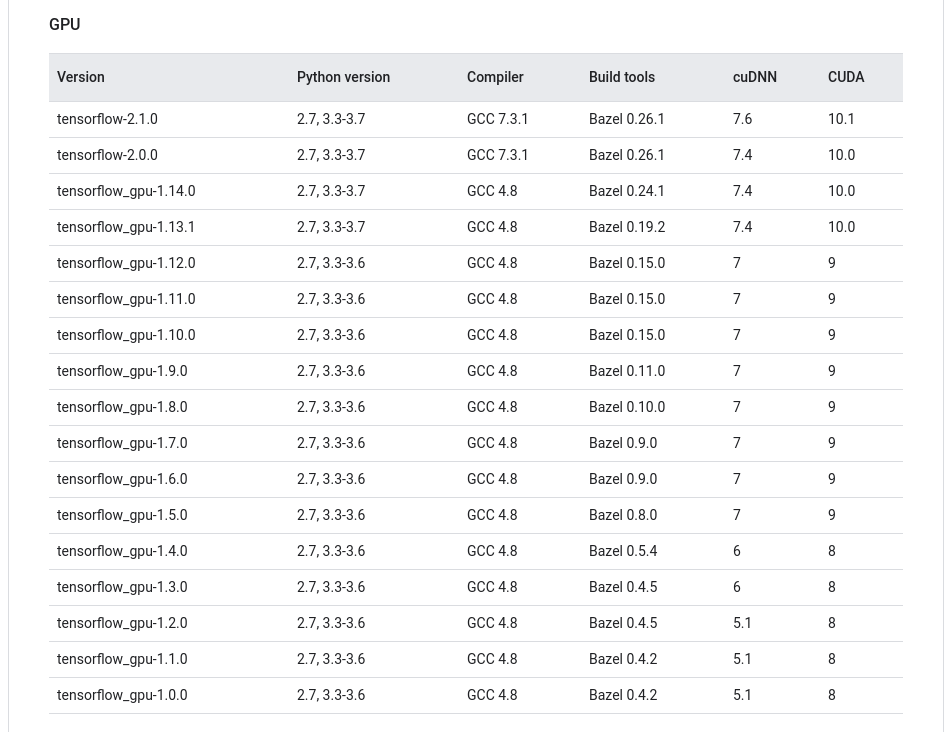Click Bazel 0.10.0 build tools value
Image resolution: width=947 pixels, height=732 pixels.
(x=627, y=407)
